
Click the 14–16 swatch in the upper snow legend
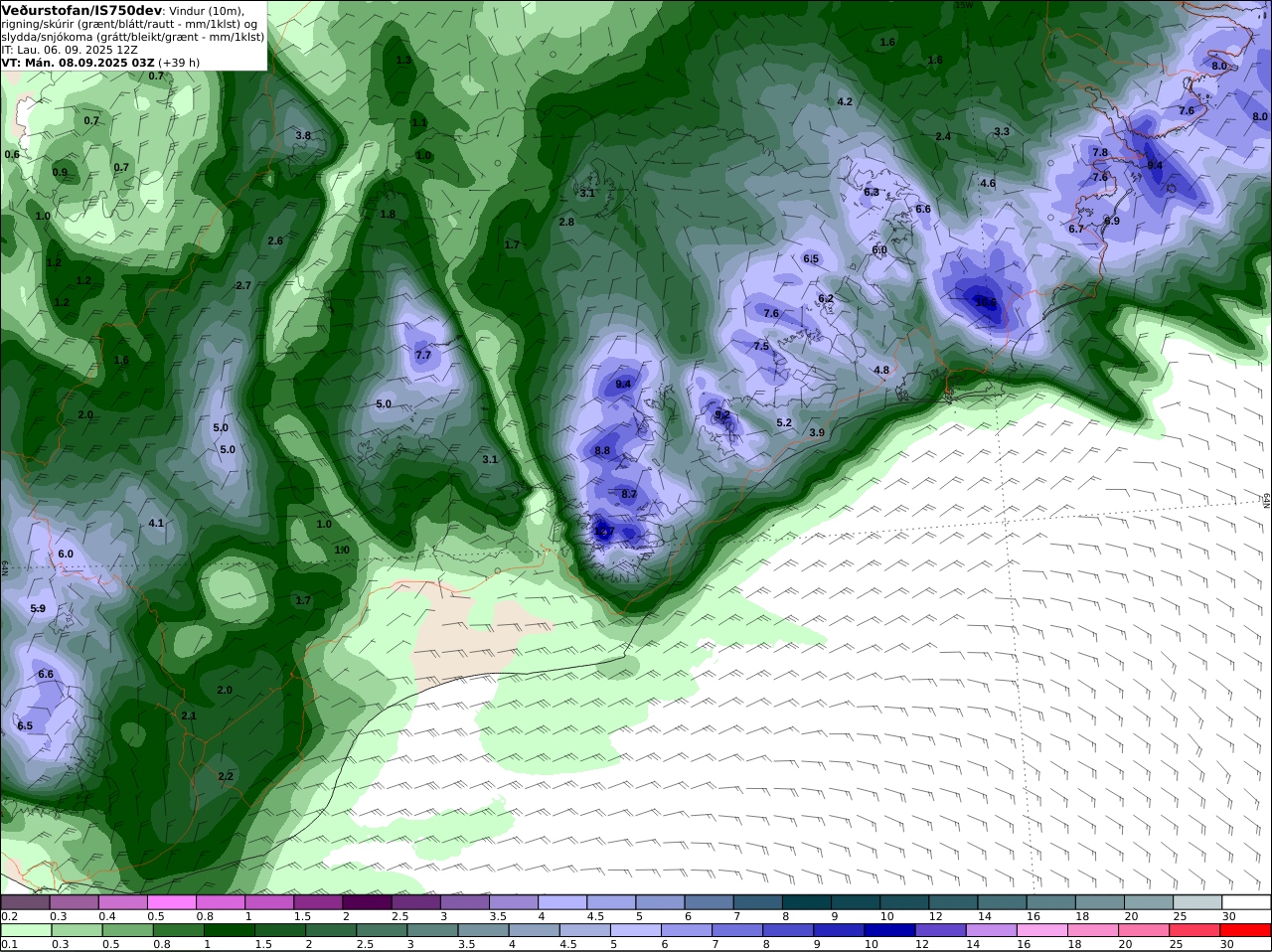[x=1004, y=902]
